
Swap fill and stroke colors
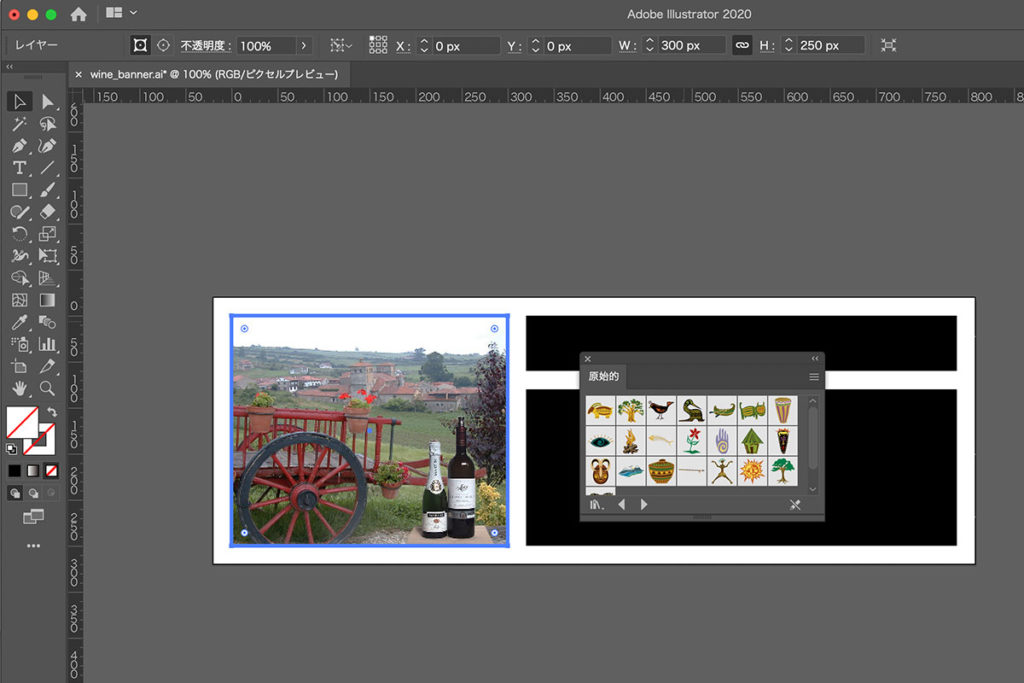coord(52,412)
